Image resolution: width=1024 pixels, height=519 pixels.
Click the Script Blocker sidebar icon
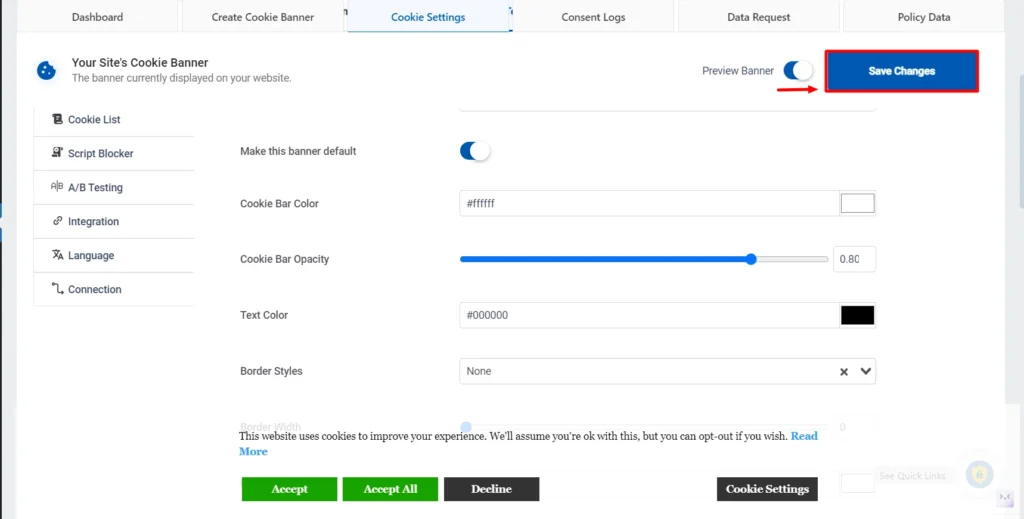click(x=57, y=154)
